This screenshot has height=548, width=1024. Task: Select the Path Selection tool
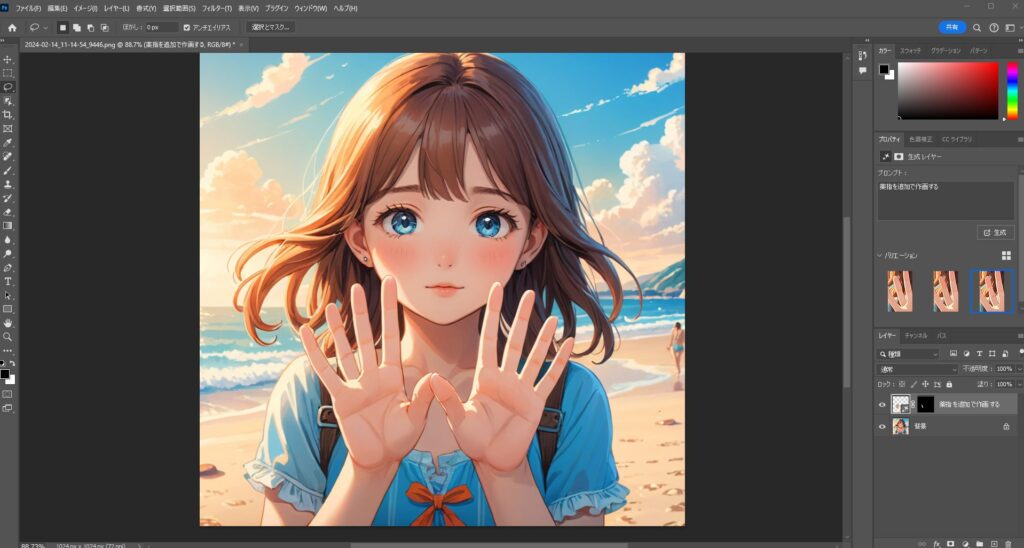point(8,295)
